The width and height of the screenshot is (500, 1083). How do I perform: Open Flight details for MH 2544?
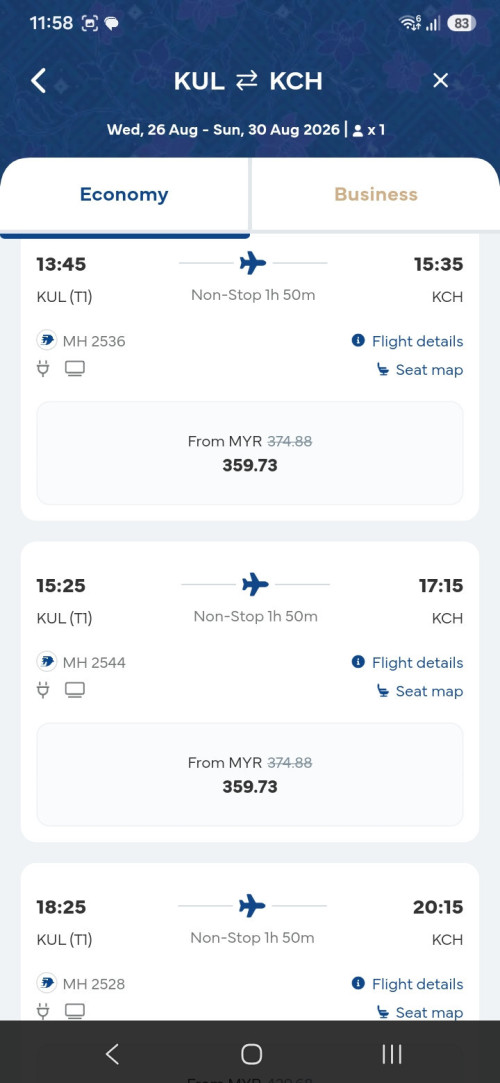(407, 662)
